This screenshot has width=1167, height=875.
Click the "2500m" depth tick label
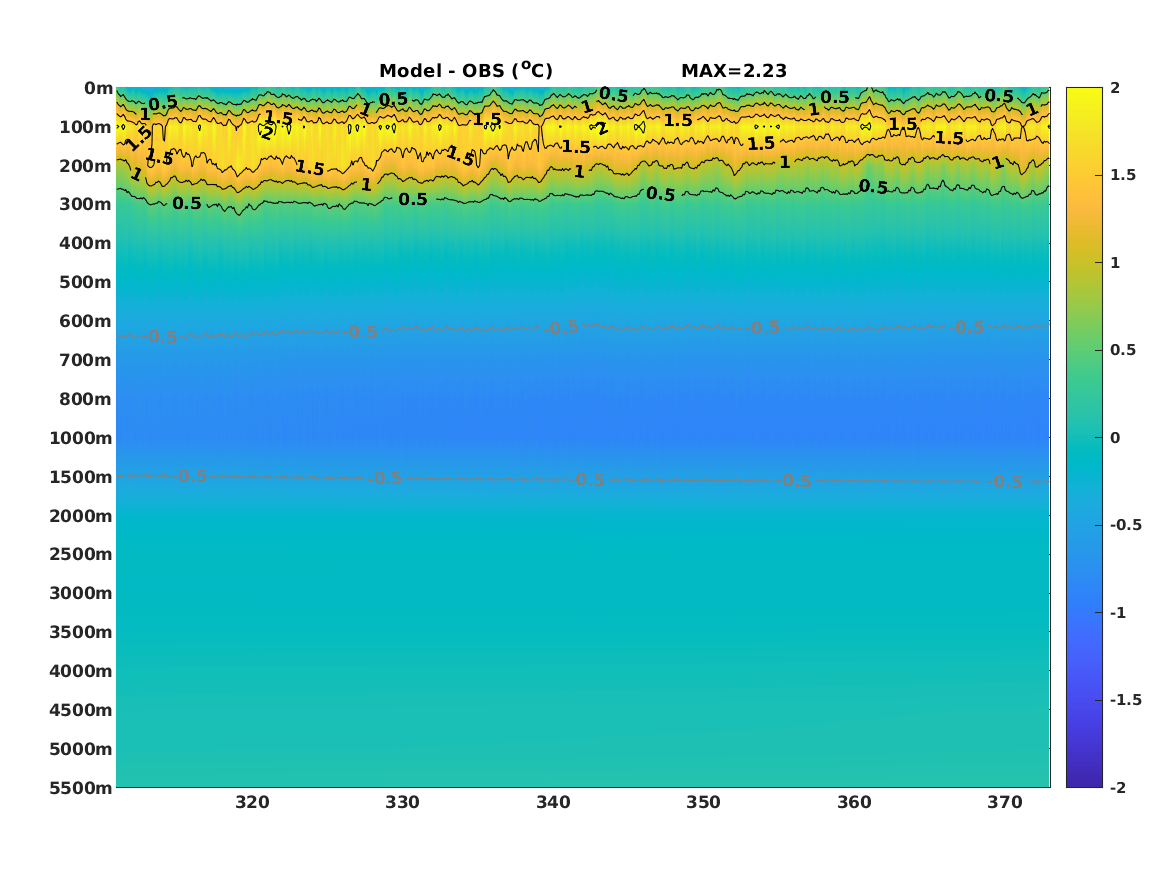tap(80, 554)
